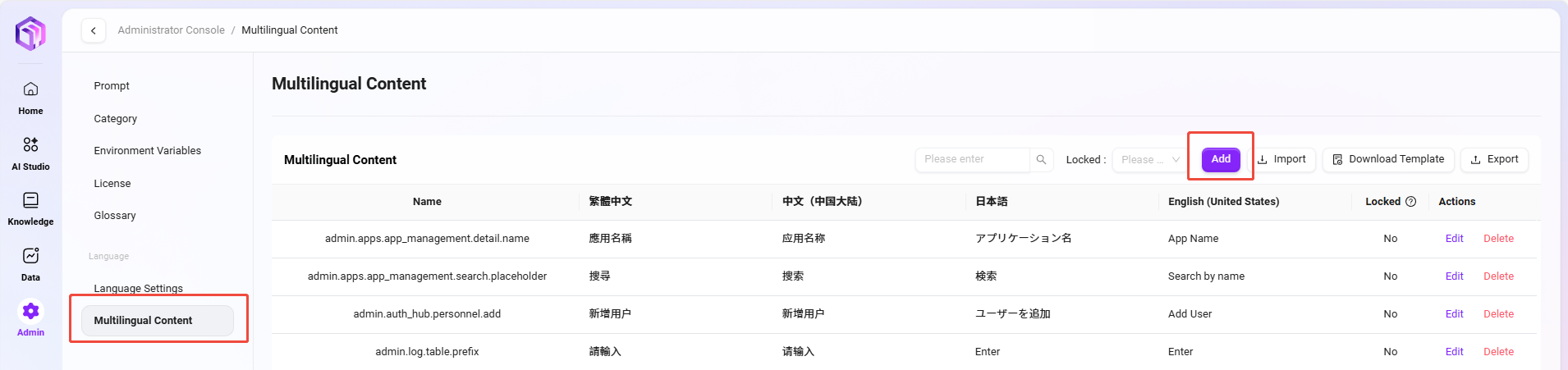Select the Admin gear icon
This screenshot has height=370, width=1568.
(x=30, y=312)
